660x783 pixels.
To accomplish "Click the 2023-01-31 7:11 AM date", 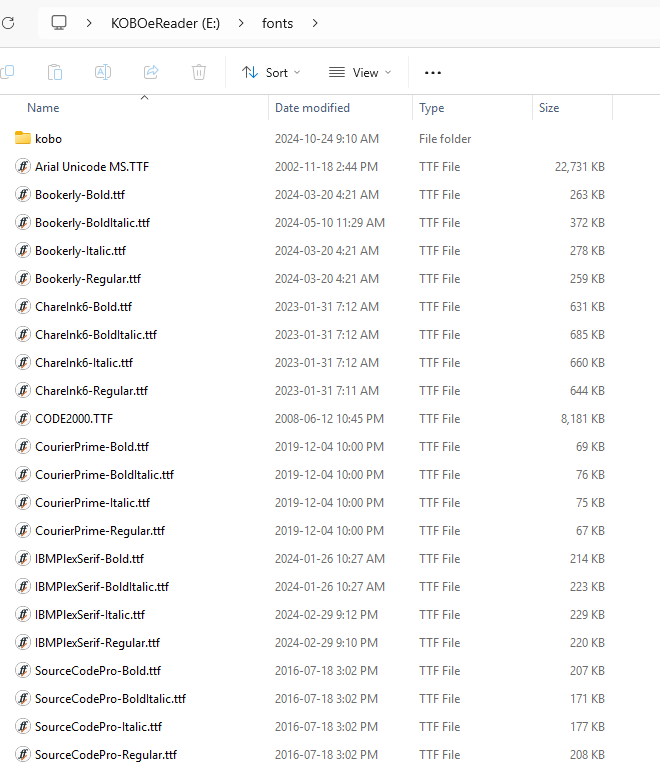I will pyautogui.click(x=327, y=391).
